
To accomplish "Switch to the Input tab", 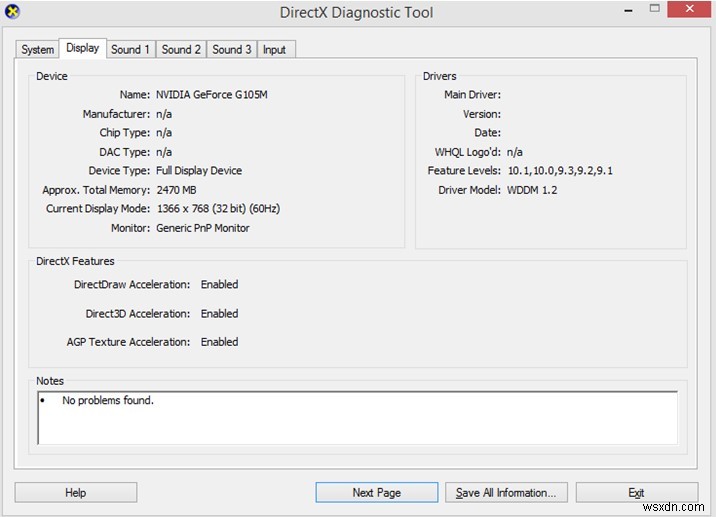I will tap(274, 49).
